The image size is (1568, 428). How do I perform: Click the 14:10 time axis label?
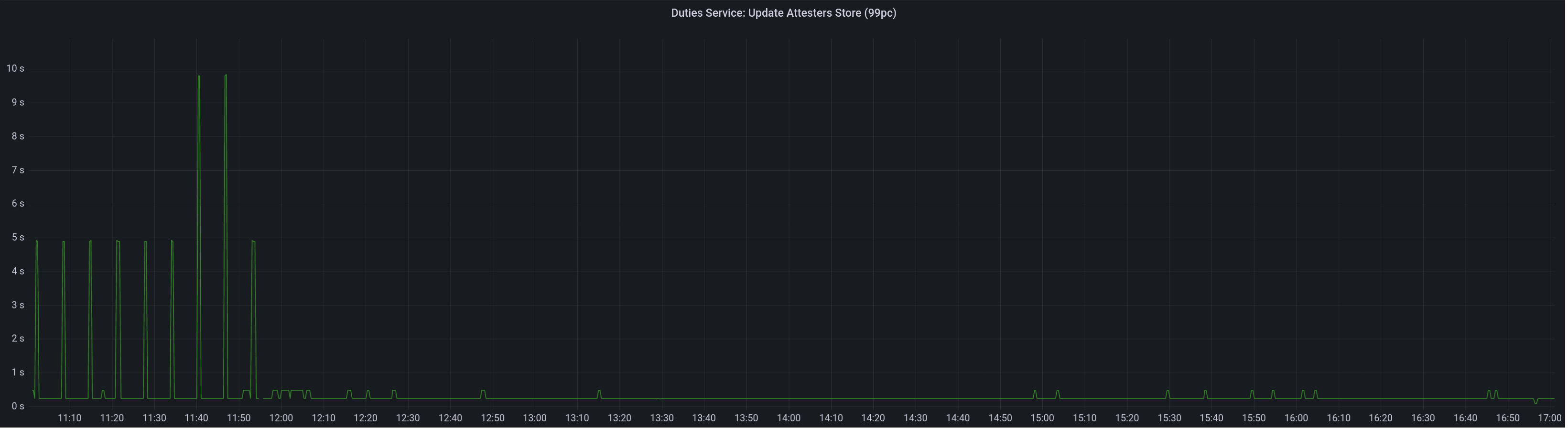click(831, 418)
